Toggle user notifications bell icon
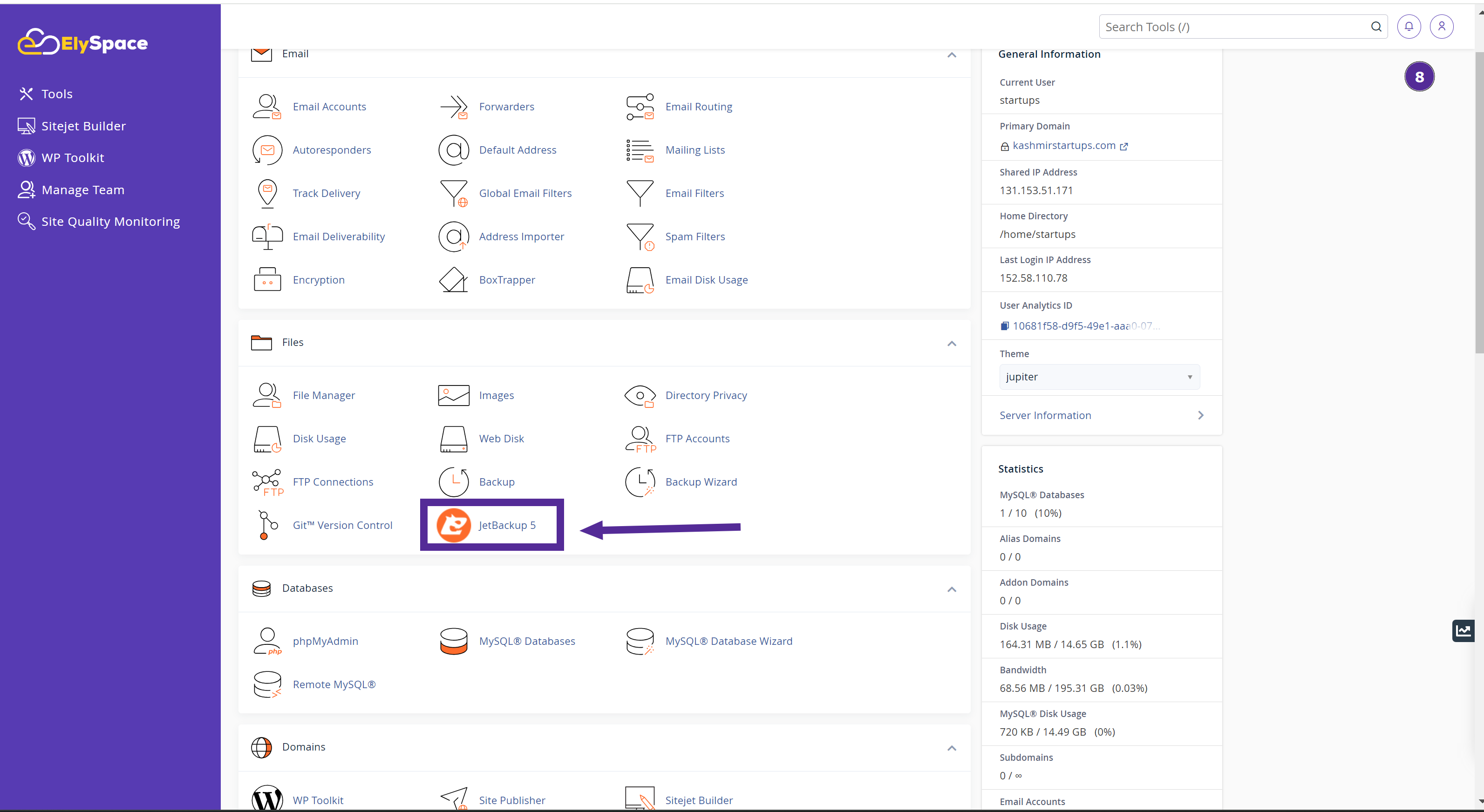This screenshot has height=812, width=1484. 1409,27
